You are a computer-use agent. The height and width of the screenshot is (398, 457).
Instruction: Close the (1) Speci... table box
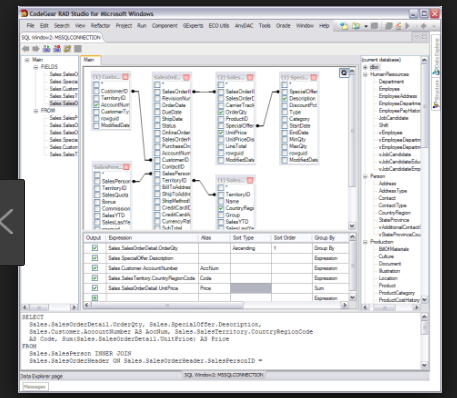pos(314,77)
